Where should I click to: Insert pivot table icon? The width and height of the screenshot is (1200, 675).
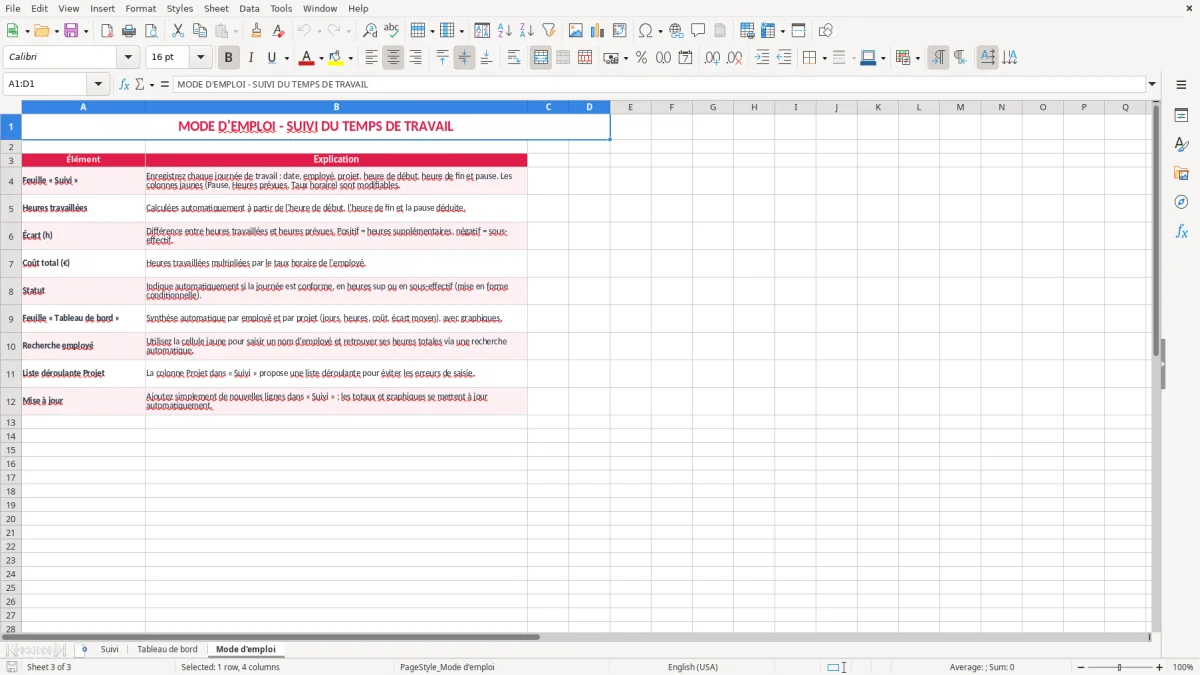(x=620, y=31)
